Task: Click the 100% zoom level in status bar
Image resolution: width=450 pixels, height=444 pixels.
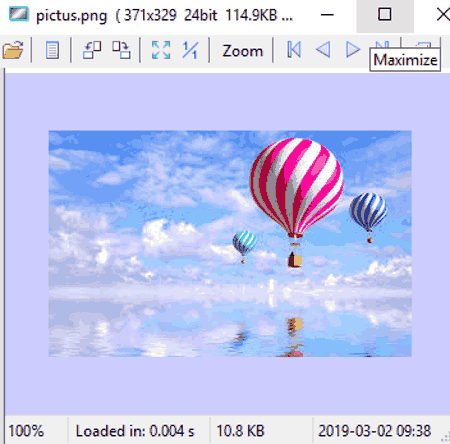Action: pyautogui.click(x=26, y=431)
